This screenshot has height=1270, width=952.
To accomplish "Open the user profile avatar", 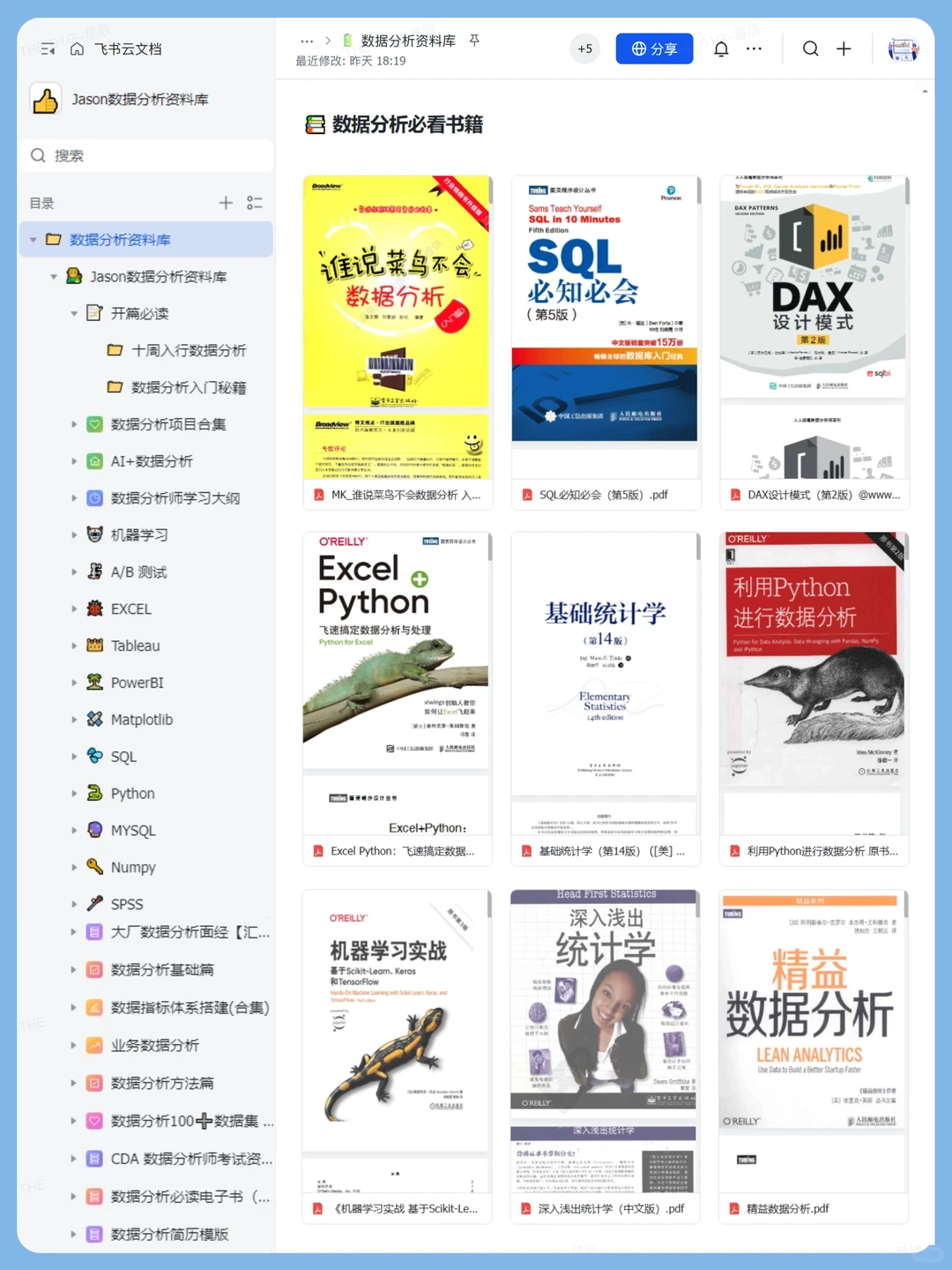I will (903, 49).
